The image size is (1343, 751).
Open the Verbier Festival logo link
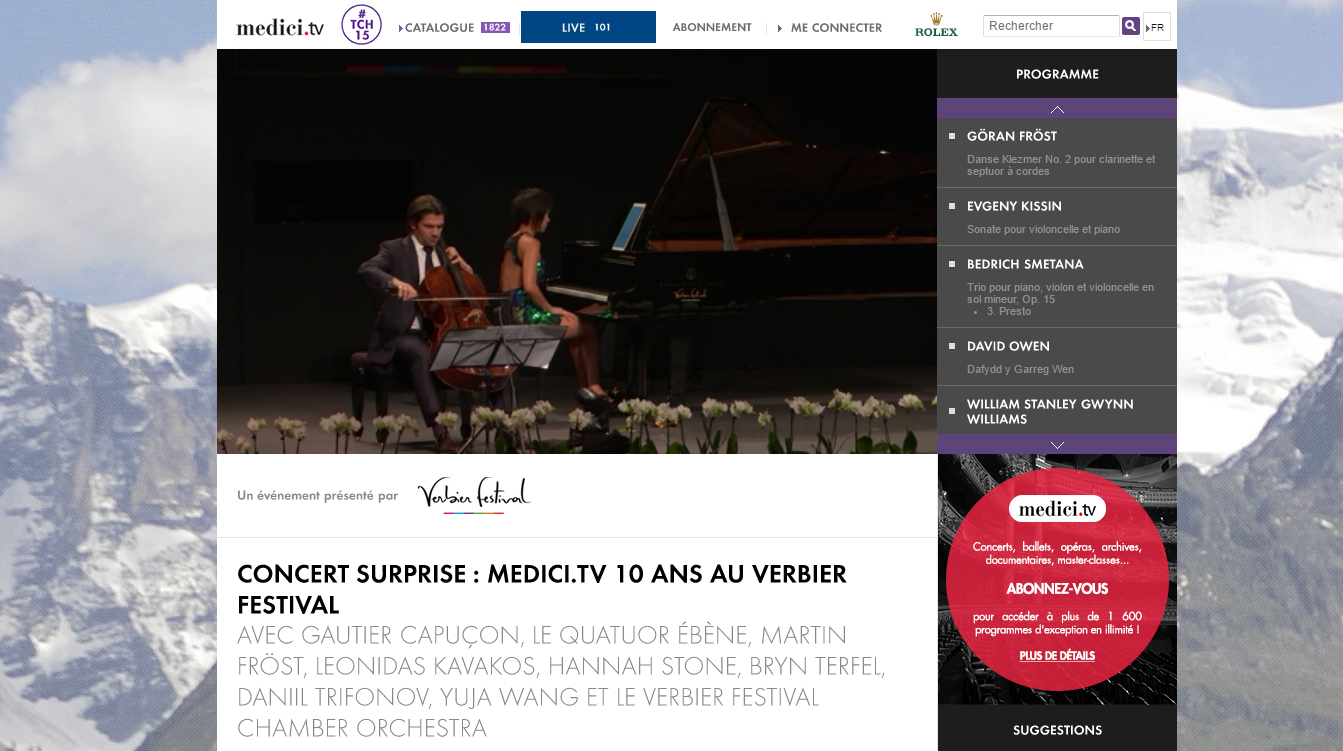pyautogui.click(x=473, y=495)
